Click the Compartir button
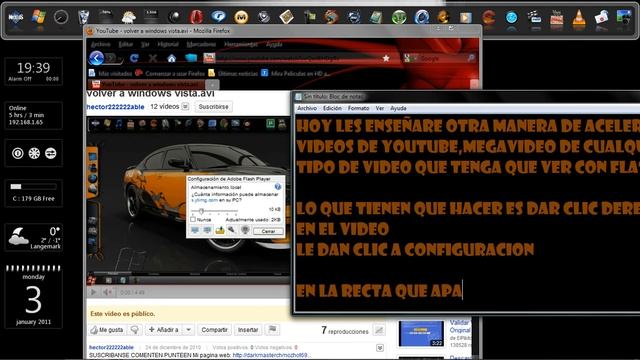 pyautogui.click(x=214, y=329)
